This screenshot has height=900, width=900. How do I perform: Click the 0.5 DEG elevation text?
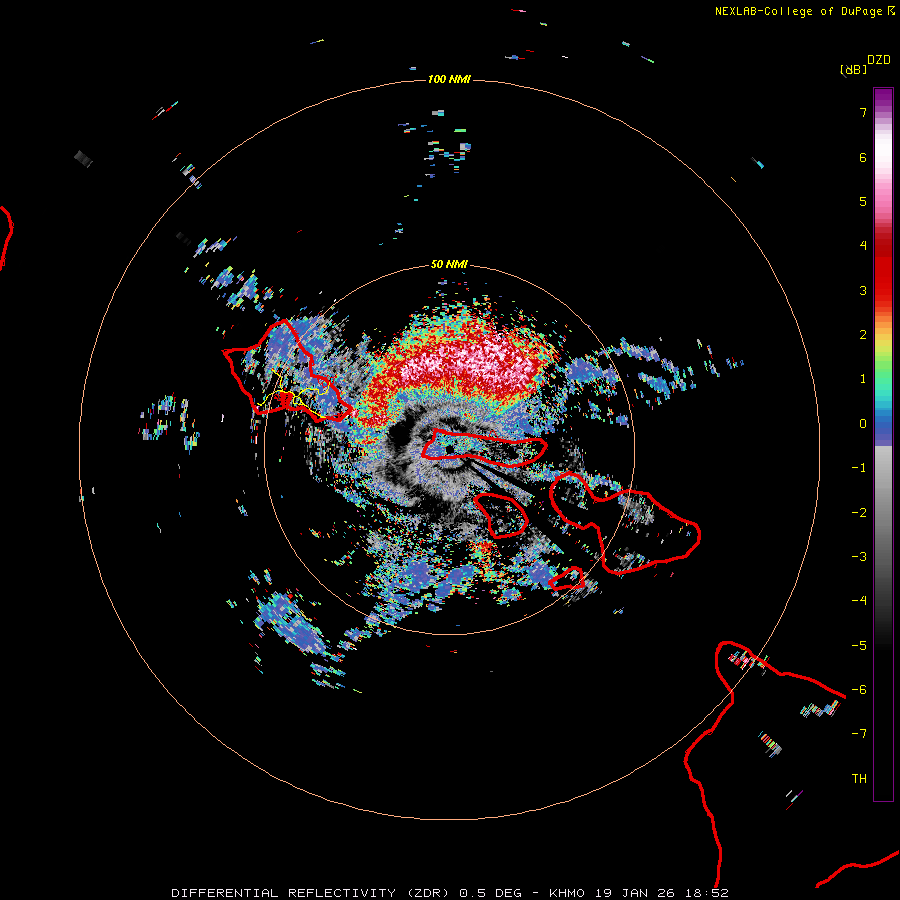491,893
